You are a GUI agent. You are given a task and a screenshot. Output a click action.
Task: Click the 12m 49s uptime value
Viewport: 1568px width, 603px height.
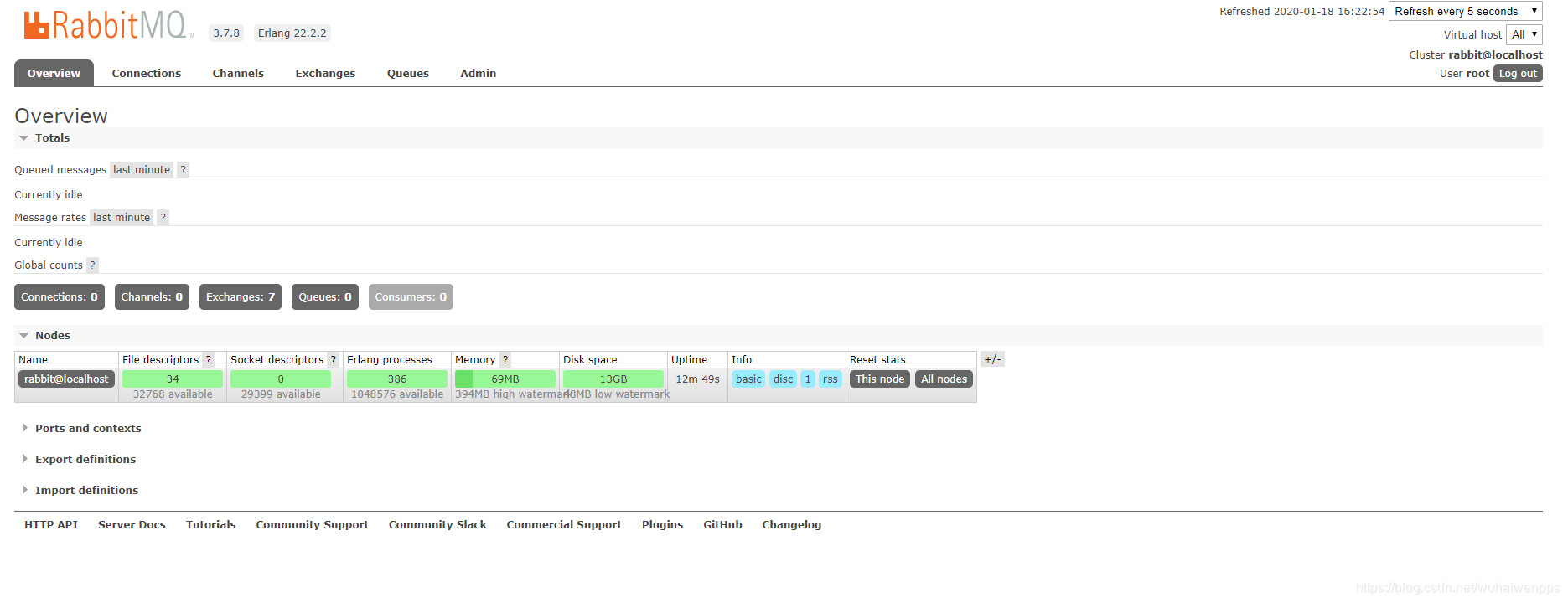click(x=698, y=379)
